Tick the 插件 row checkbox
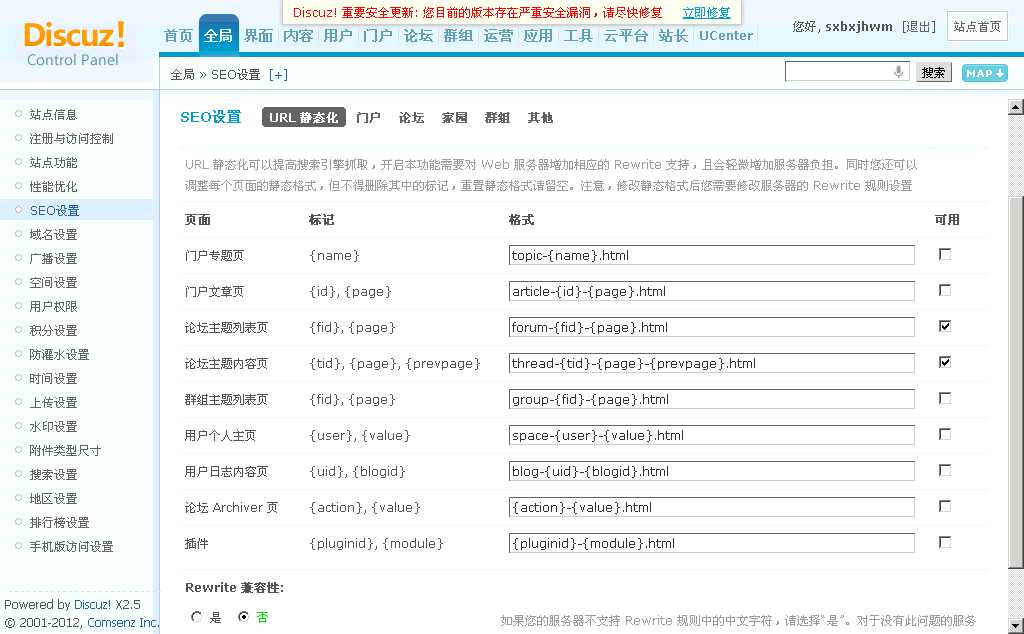 click(x=945, y=542)
